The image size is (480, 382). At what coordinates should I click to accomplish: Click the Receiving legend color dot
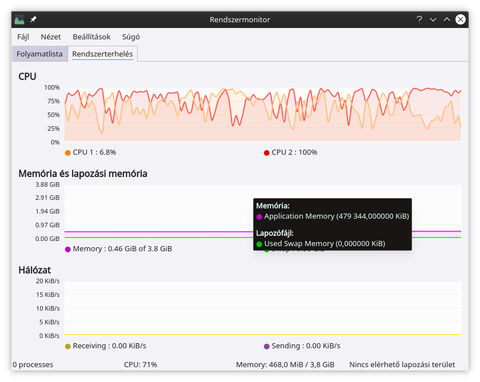(x=68, y=346)
